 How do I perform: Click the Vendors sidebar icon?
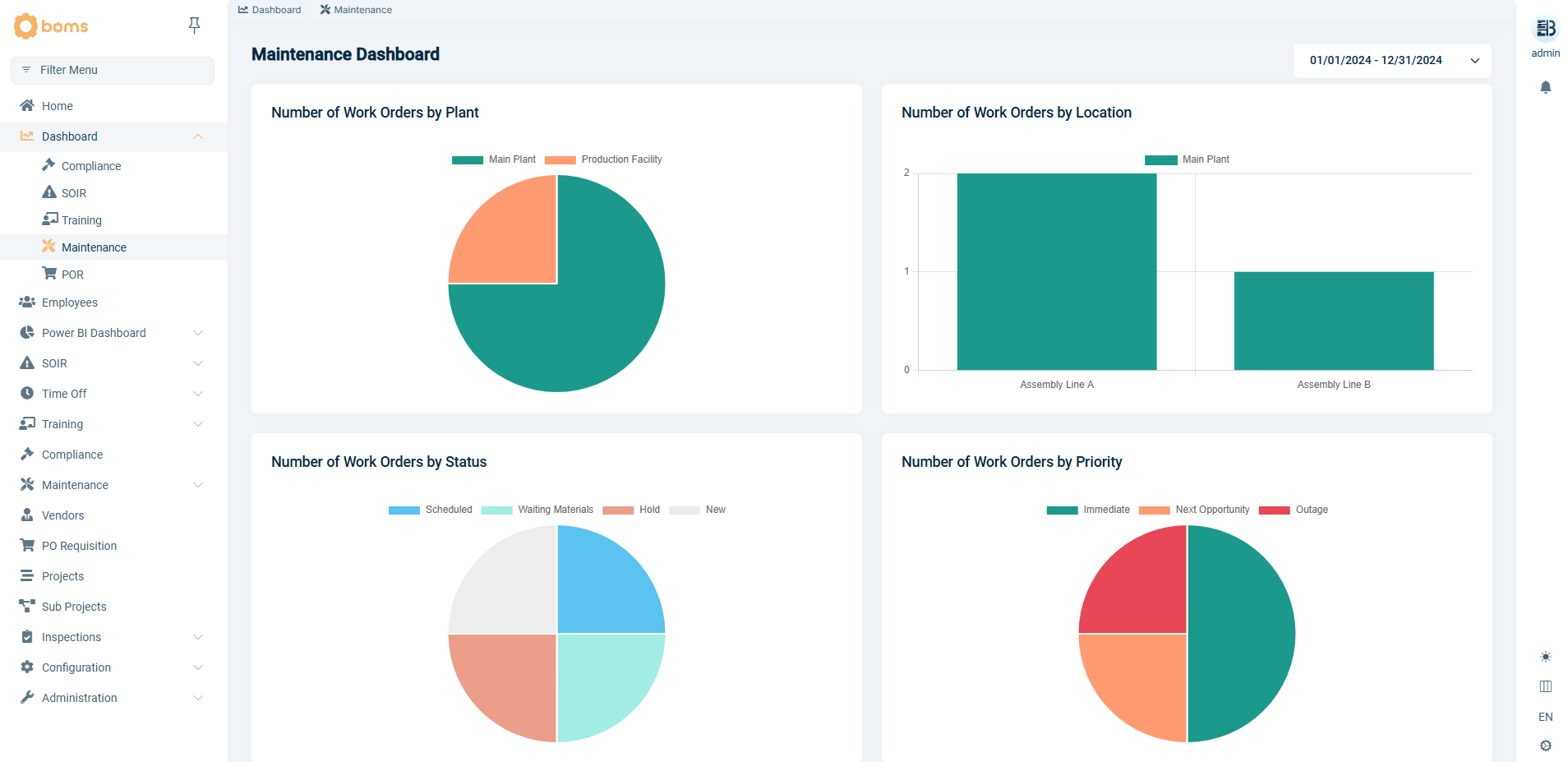[27, 515]
